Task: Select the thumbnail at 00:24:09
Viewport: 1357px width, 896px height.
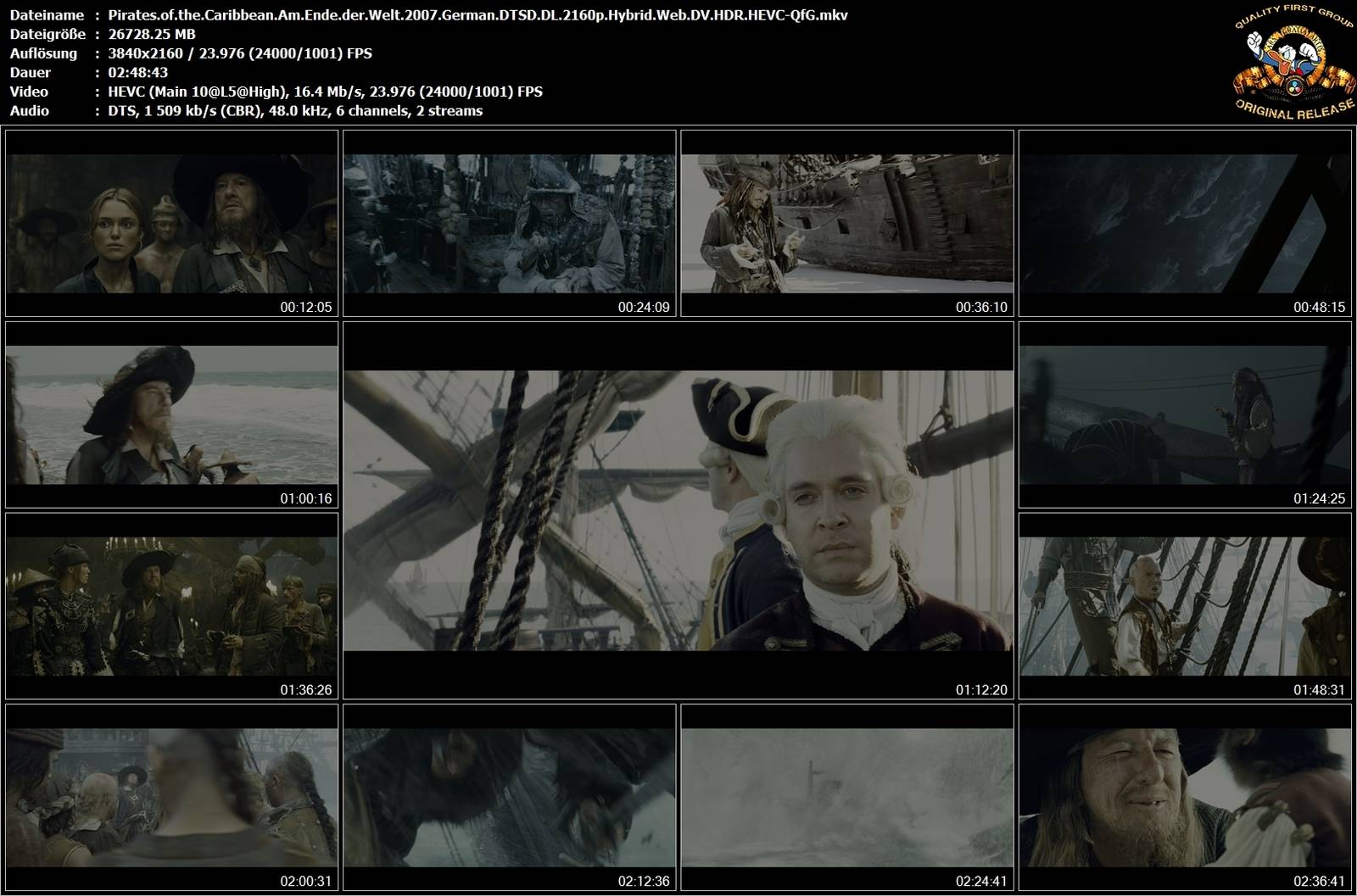Action: [509, 224]
